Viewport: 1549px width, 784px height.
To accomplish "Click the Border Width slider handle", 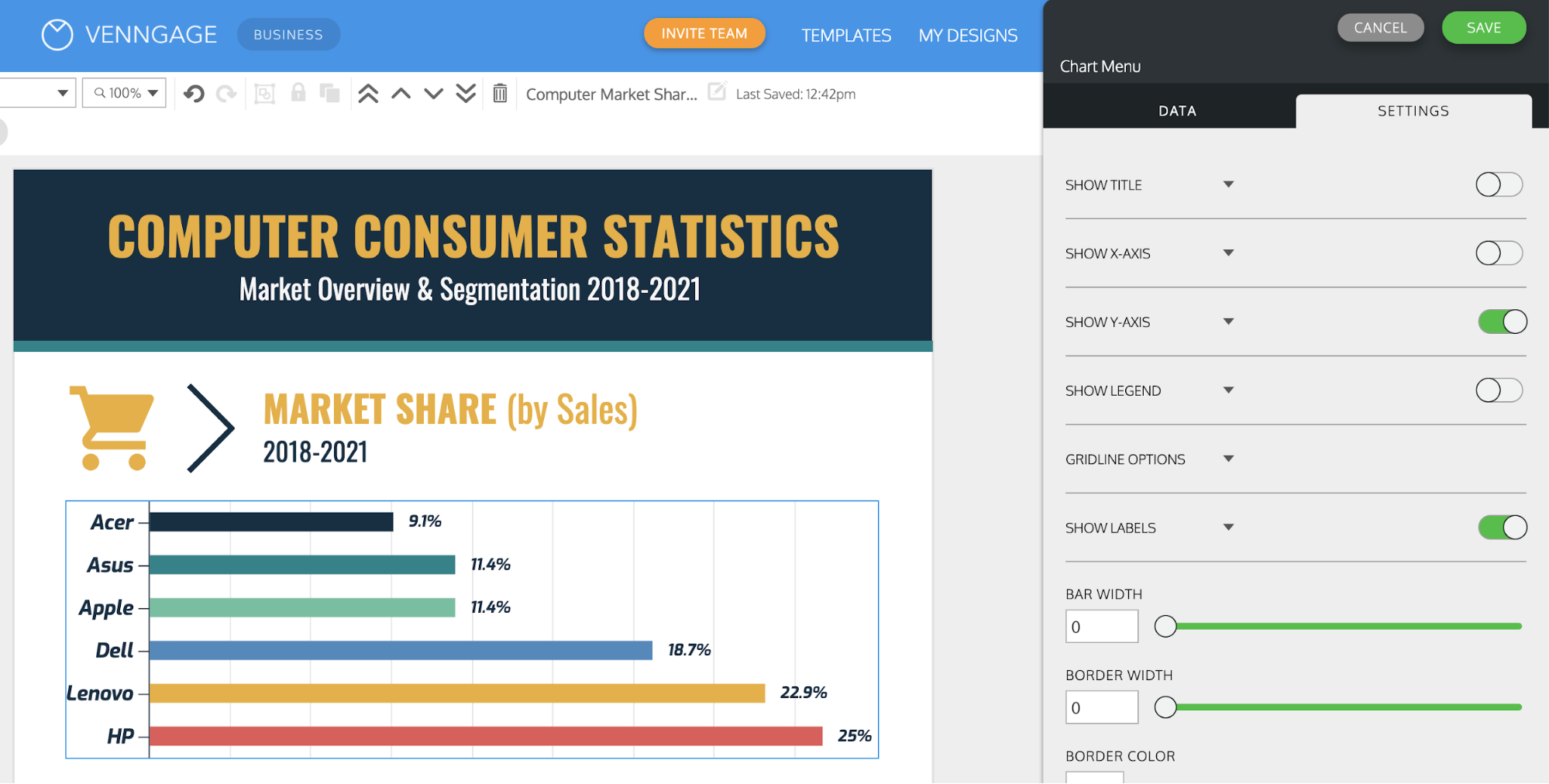I will pos(1165,707).
